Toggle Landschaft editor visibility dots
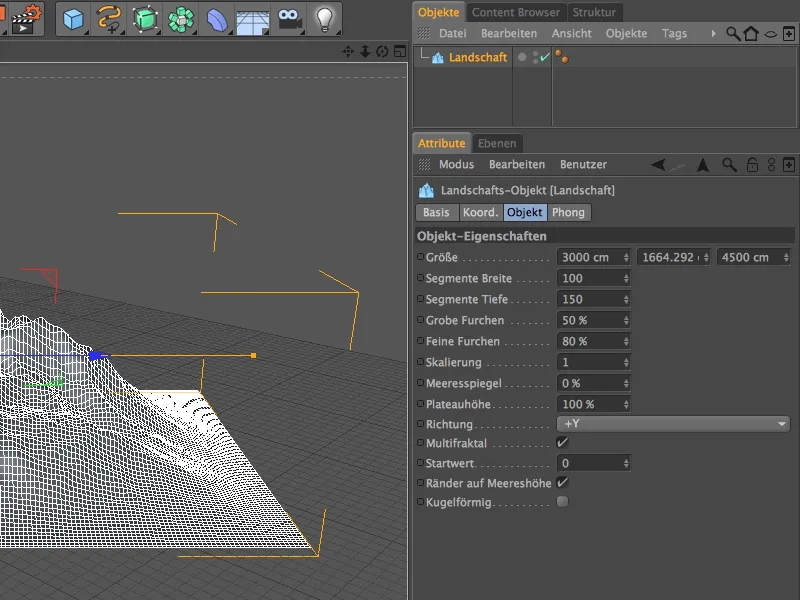The width and height of the screenshot is (800, 600). coord(535,57)
